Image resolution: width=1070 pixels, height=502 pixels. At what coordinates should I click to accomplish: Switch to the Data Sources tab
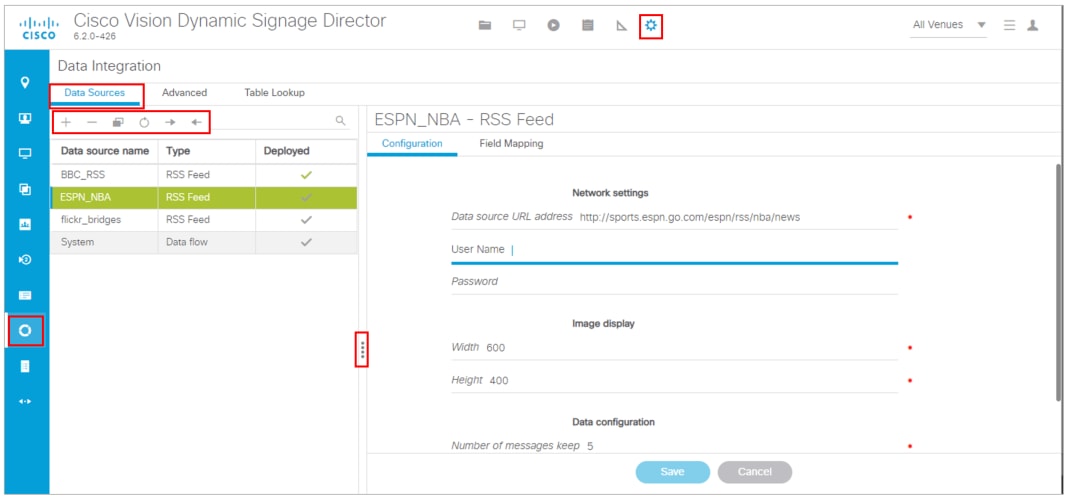pyautogui.click(x=95, y=93)
